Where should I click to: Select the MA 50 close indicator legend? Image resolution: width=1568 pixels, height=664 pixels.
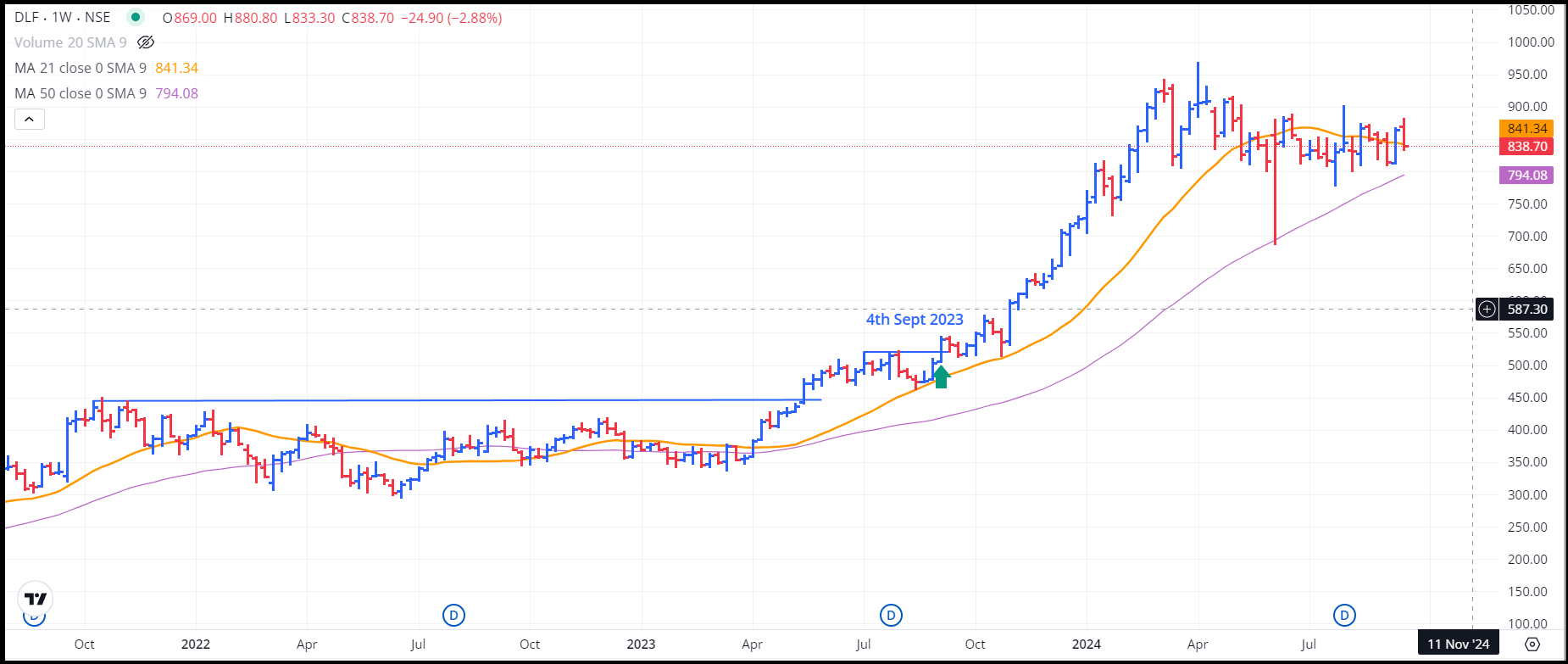tap(81, 93)
